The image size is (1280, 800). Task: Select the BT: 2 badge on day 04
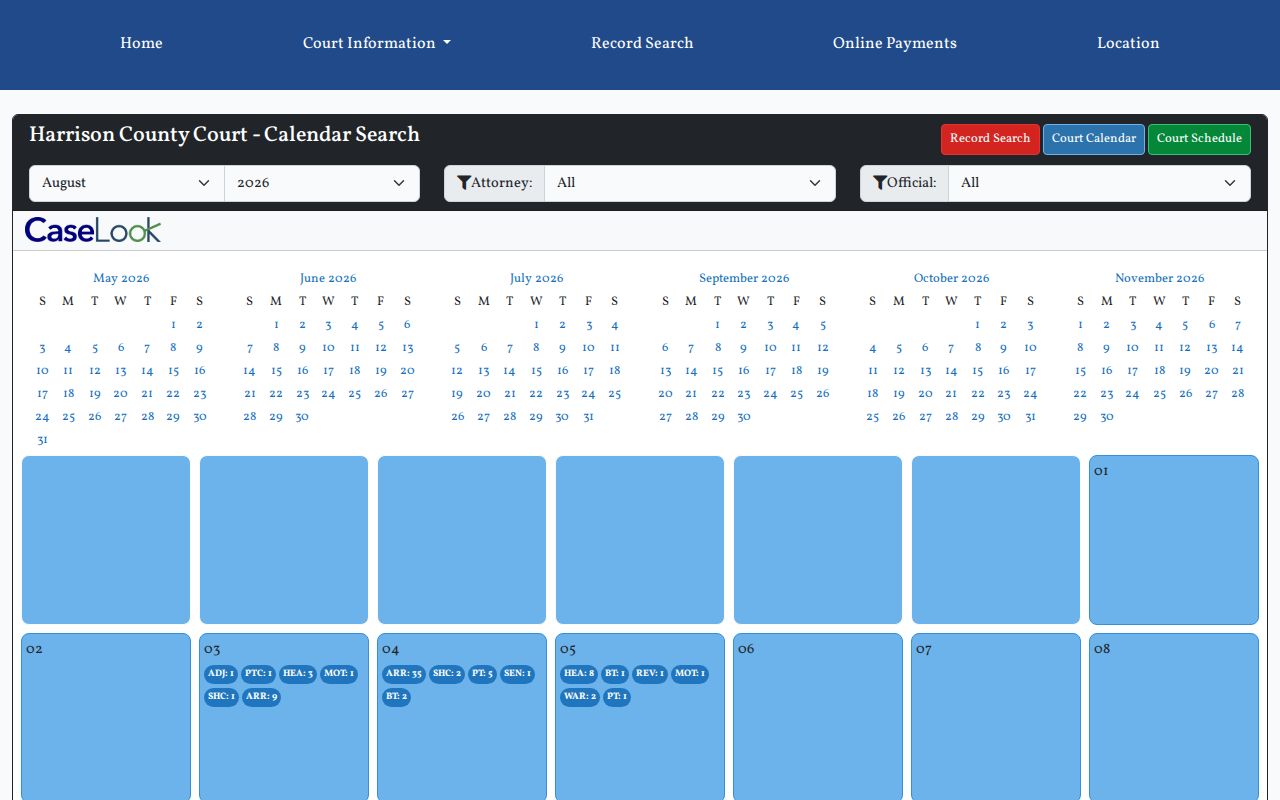pyautogui.click(x=396, y=697)
